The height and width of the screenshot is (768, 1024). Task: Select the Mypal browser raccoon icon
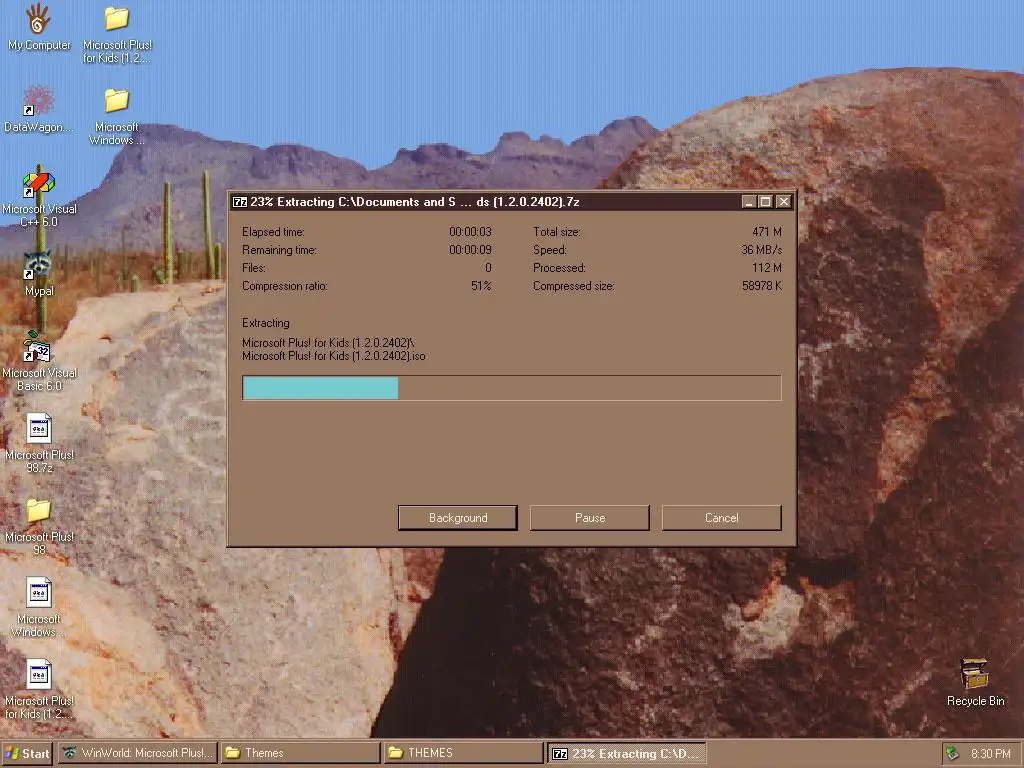39,265
